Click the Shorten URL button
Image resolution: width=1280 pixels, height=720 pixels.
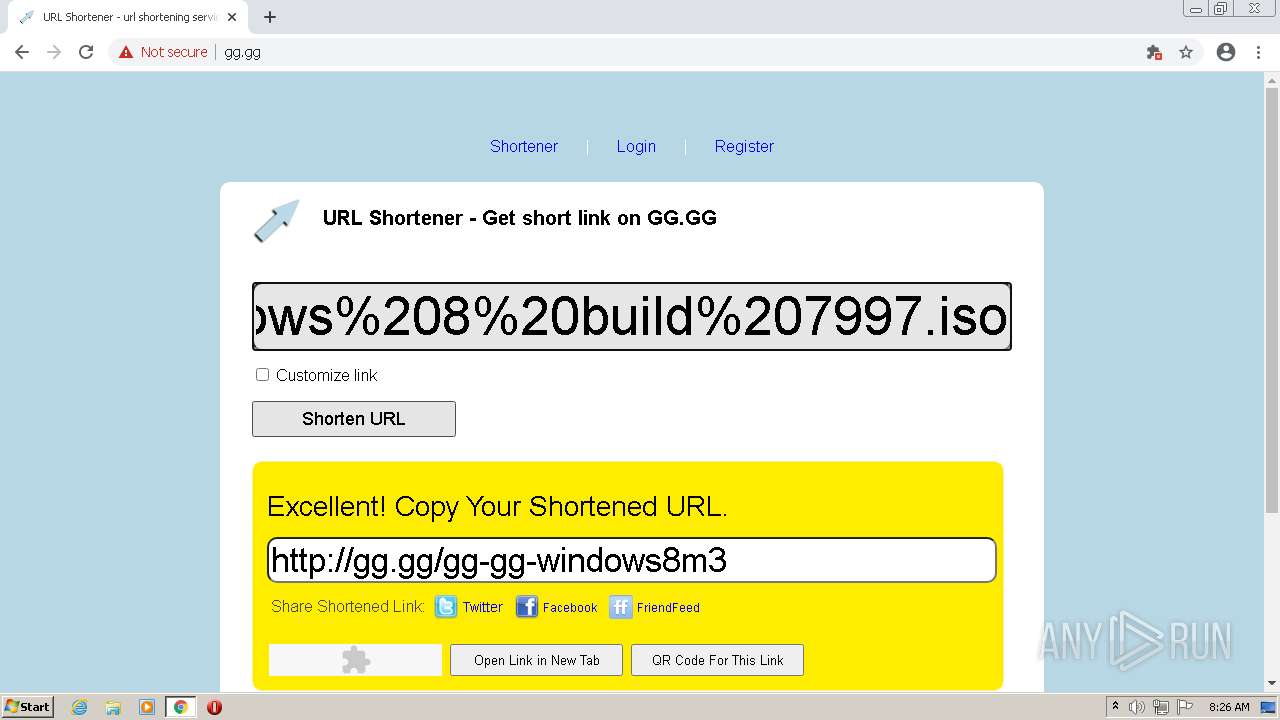point(354,419)
